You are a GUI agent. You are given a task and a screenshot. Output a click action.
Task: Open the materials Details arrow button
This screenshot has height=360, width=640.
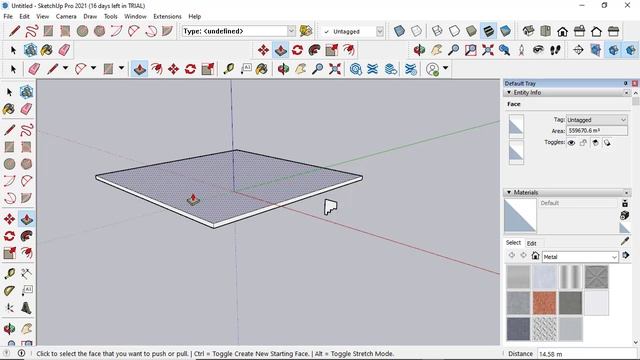click(x=625, y=256)
